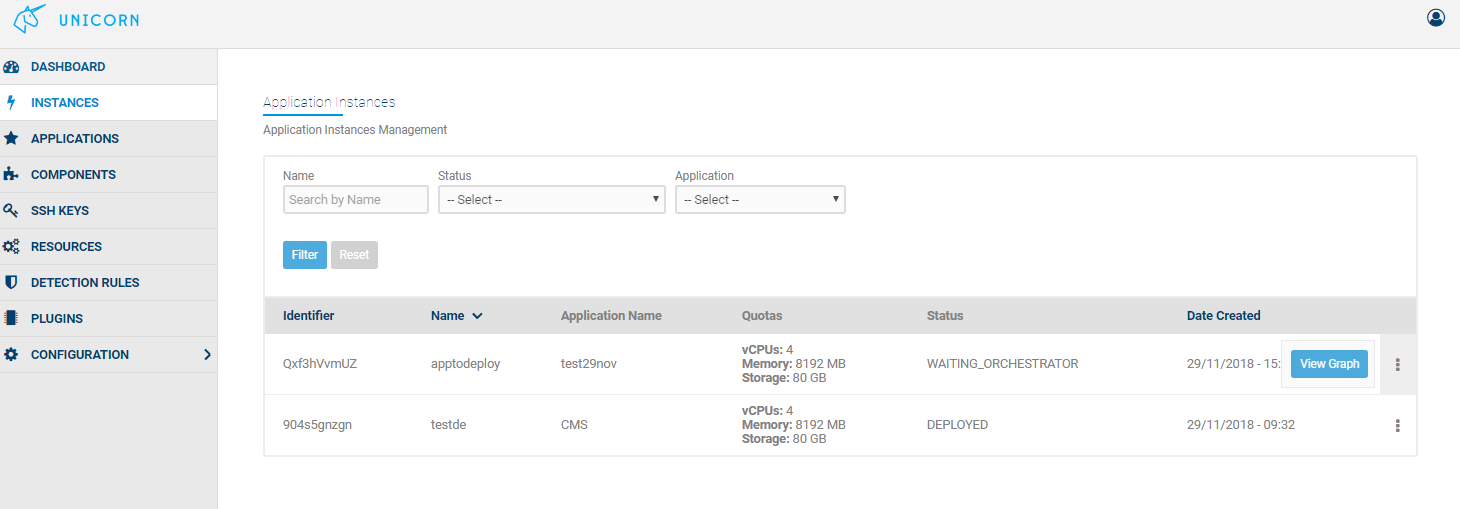The image size is (1460, 509).
Task: Open the Status filter dropdown
Action: pyautogui.click(x=552, y=200)
